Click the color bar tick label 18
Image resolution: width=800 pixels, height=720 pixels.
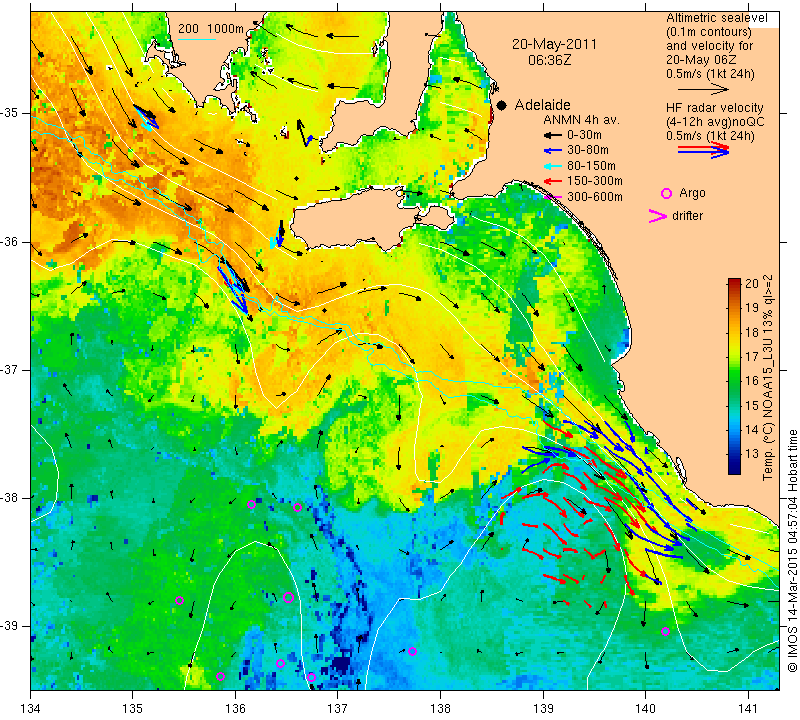pos(752,333)
